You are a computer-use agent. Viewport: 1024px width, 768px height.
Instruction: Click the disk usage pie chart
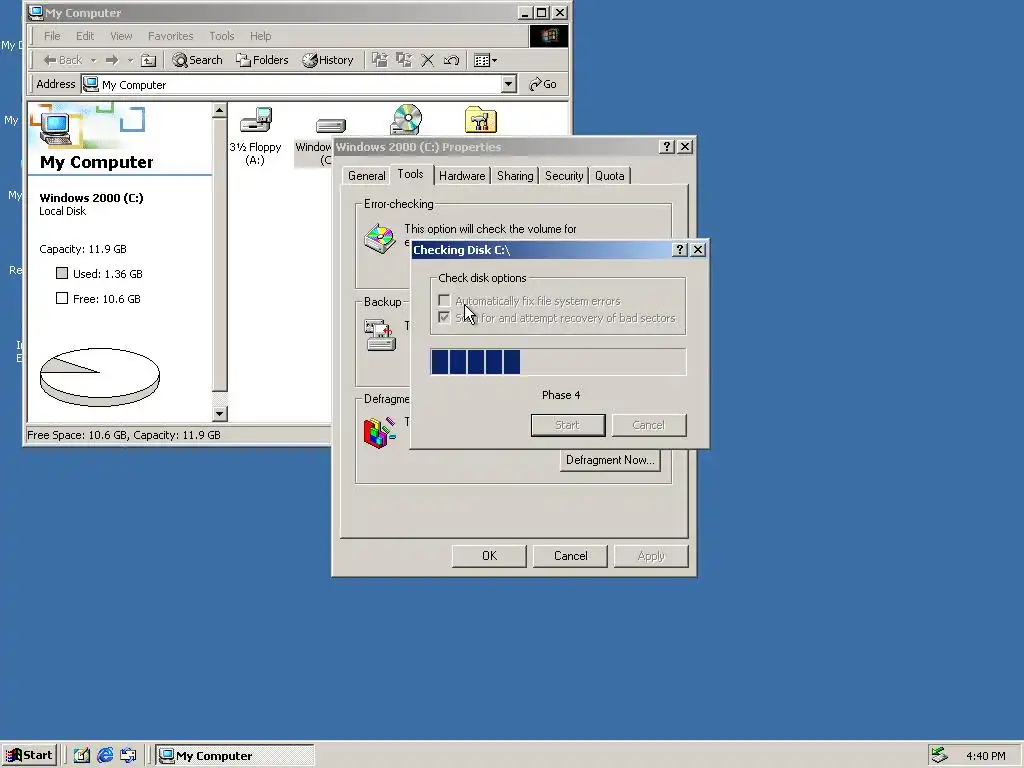pos(100,377)
